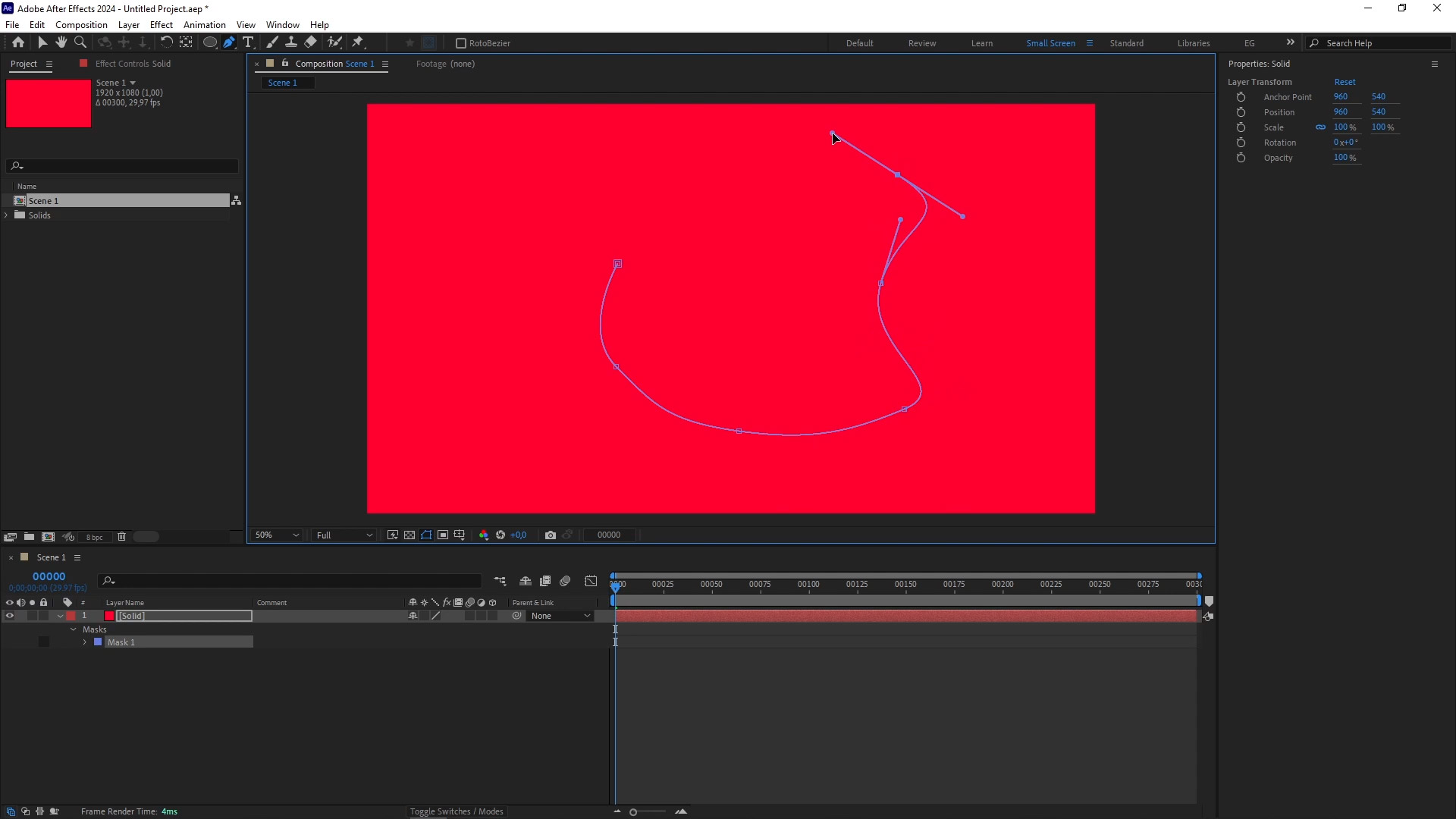The height and width of the screenshot is (819, 1456).
Task: Open the Full resolution dropdown
Action: tap(344, 535)
